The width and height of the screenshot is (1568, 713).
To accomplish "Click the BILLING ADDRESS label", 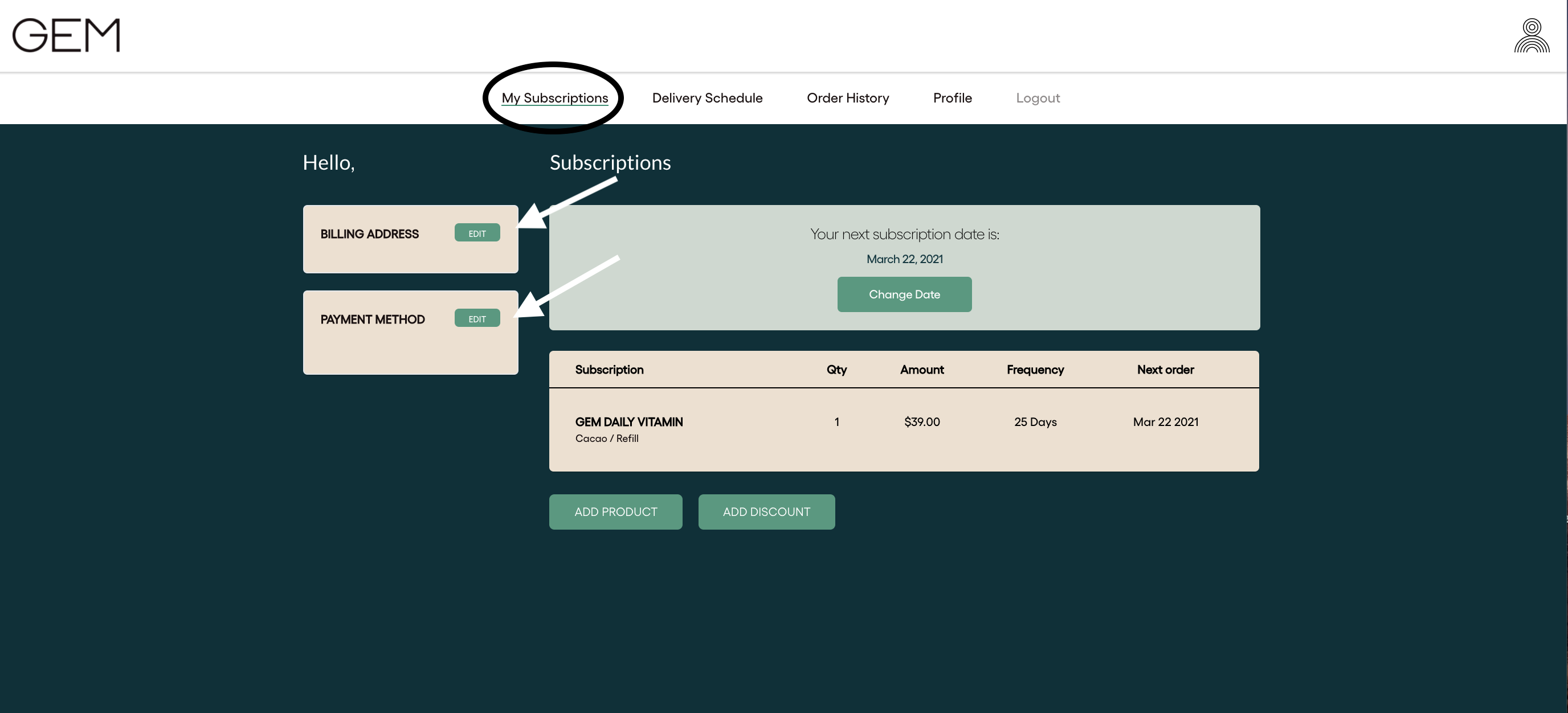I will pyautogui.click(x=369, y=233).
